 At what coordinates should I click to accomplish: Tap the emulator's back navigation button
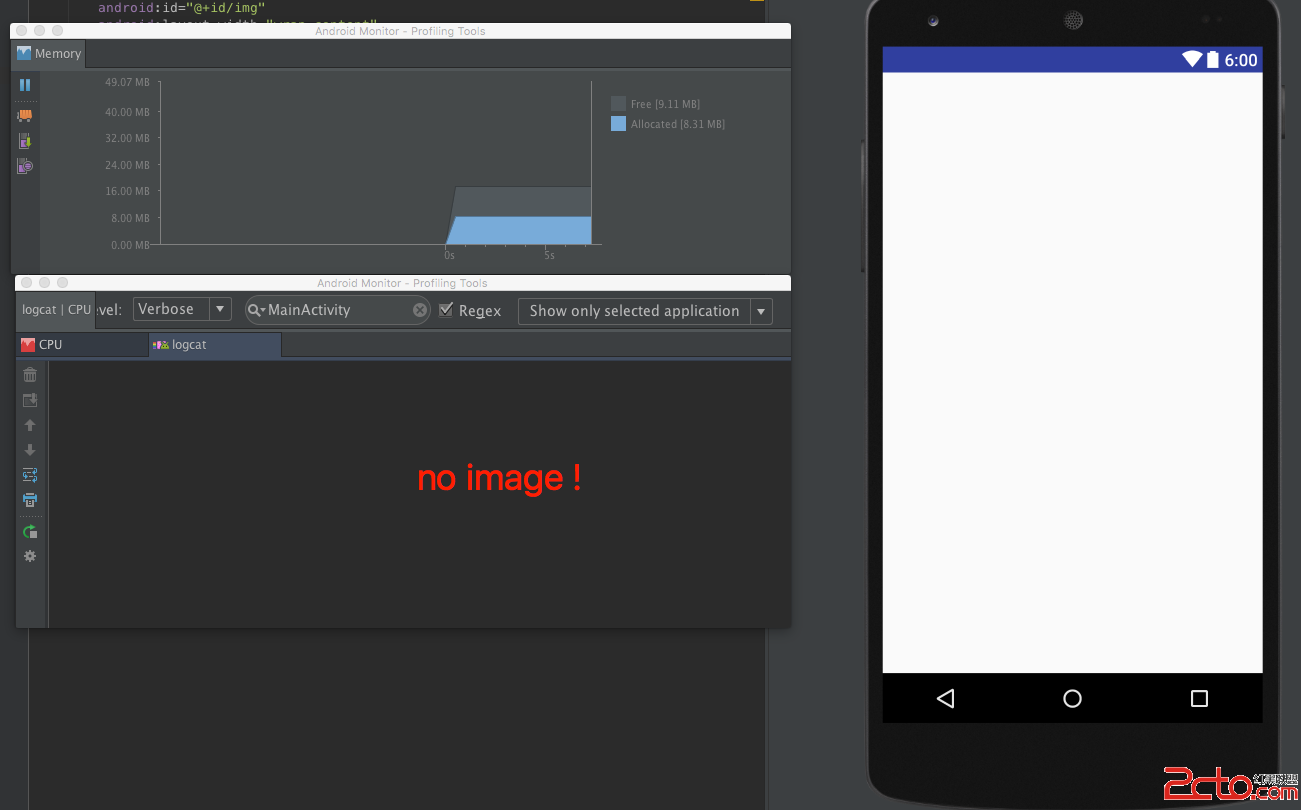[x=946, y=698]
